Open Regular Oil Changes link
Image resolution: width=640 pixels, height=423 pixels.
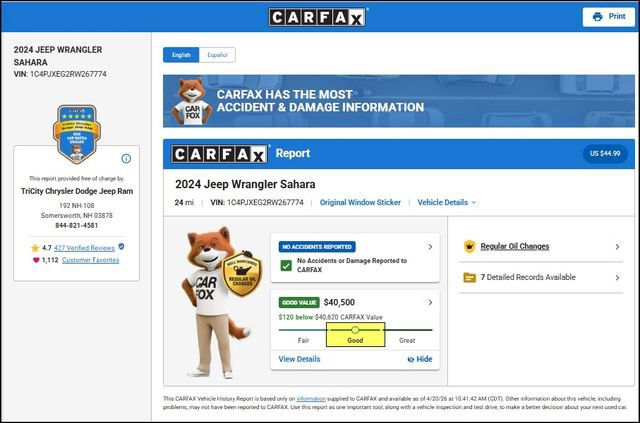(x=515, y=247)
